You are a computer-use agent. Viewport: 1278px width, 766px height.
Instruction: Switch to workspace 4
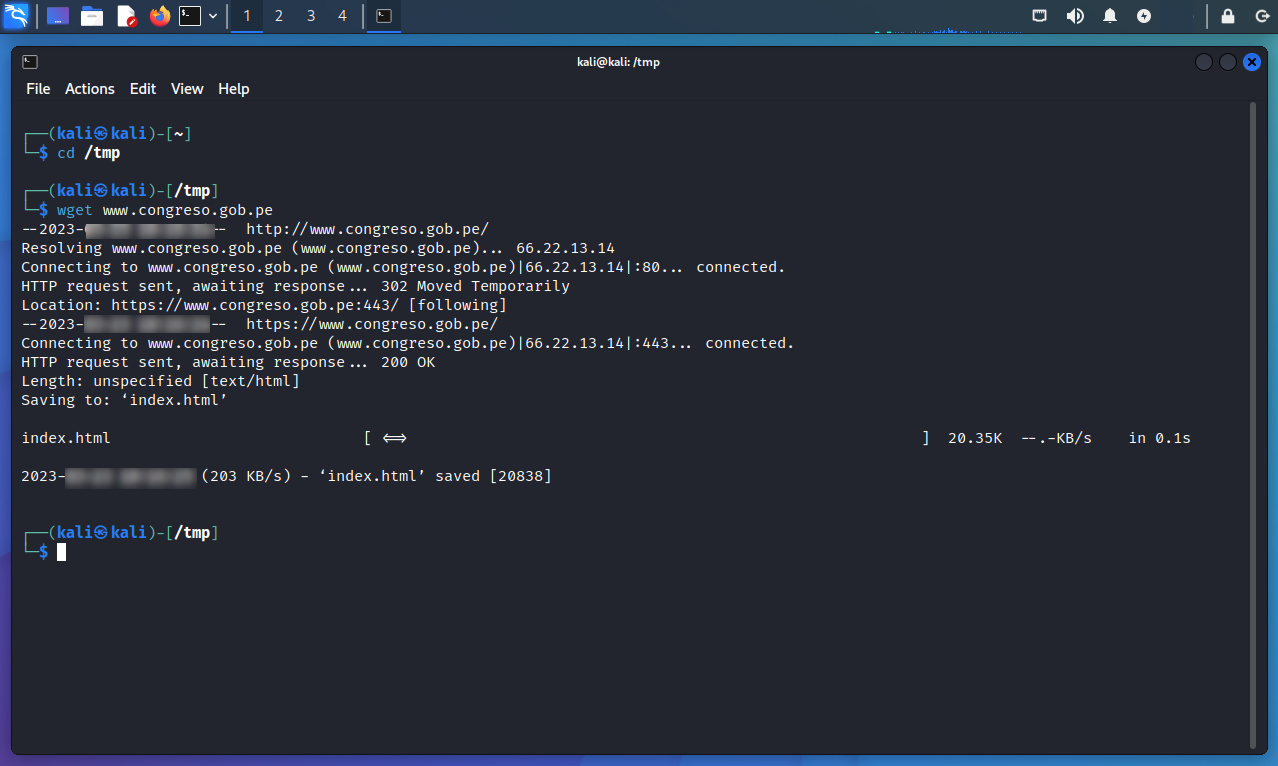coord(343,16)
